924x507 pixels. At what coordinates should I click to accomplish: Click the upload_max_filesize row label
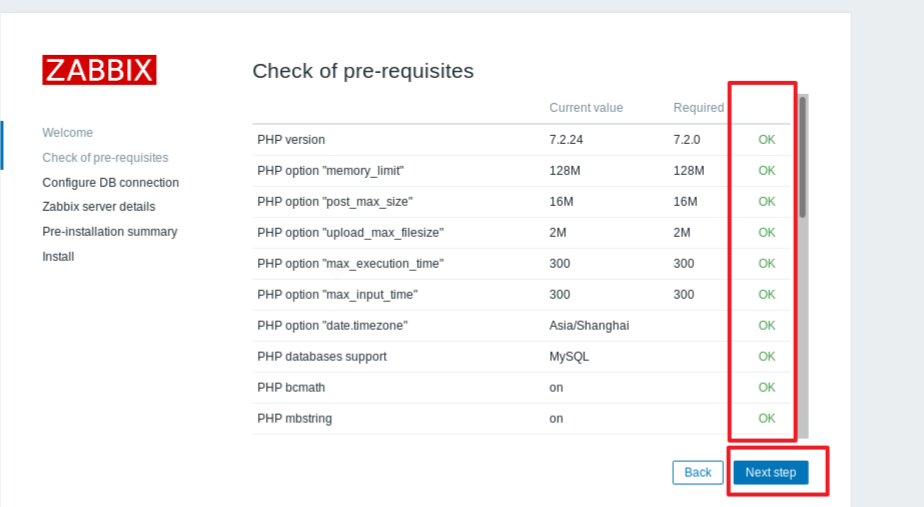point(350,233)
